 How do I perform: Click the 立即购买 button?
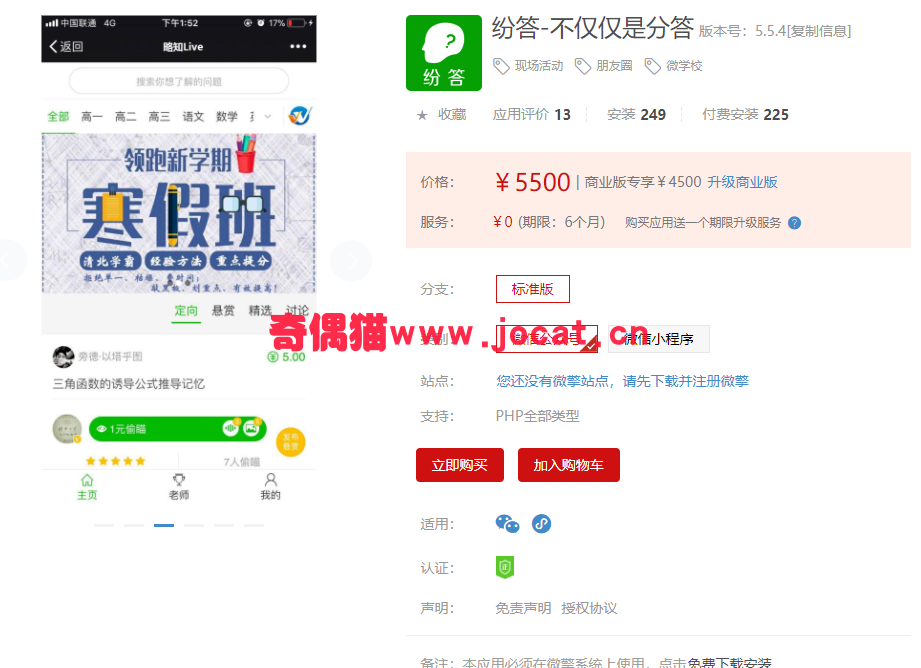click(x=460, y=465)
